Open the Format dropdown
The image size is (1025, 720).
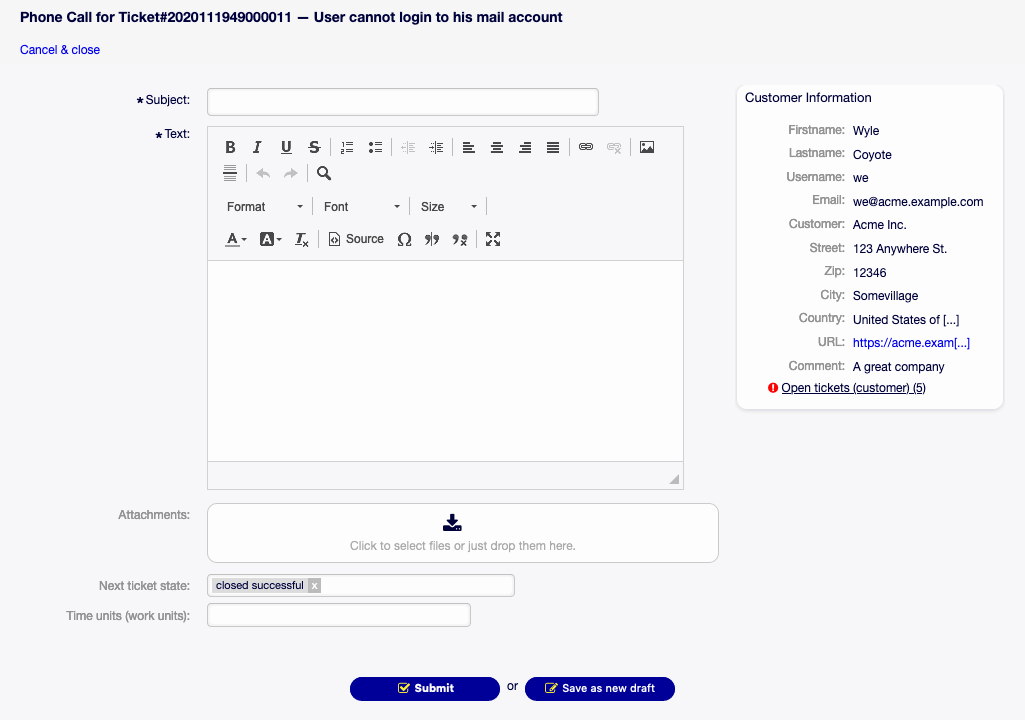pos(265,206)
